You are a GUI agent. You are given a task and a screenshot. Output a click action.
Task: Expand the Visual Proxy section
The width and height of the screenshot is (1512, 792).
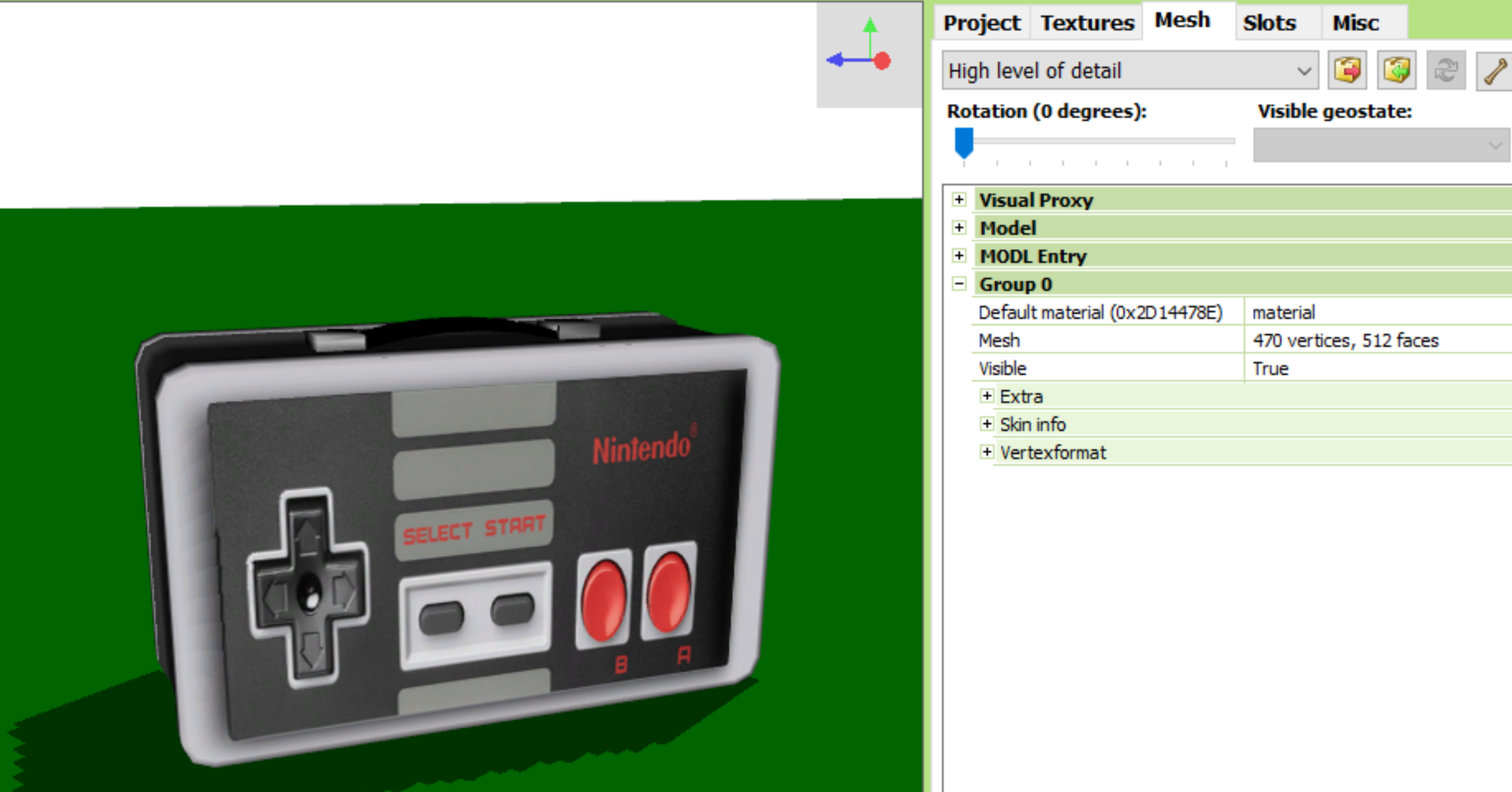point(959,199)
